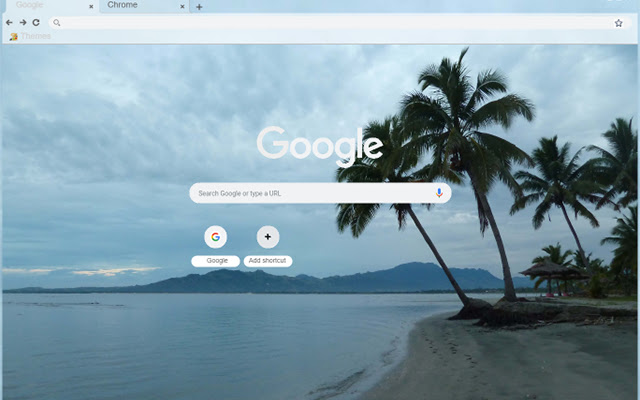
Task: Click the Google logo on the page
Action: 320,145
